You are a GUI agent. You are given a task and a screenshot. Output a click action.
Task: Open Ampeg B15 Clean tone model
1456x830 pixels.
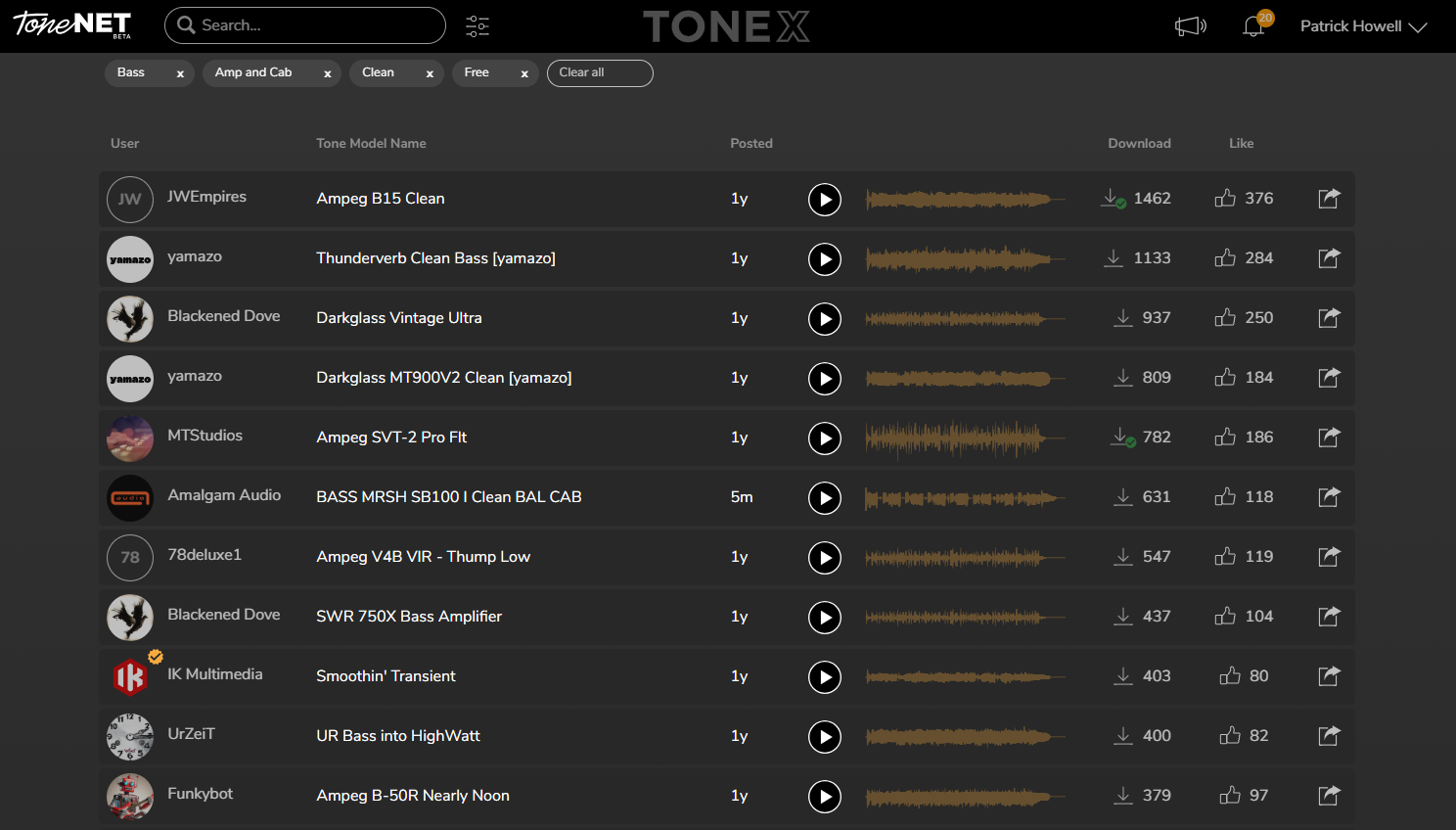coord(381,199)
